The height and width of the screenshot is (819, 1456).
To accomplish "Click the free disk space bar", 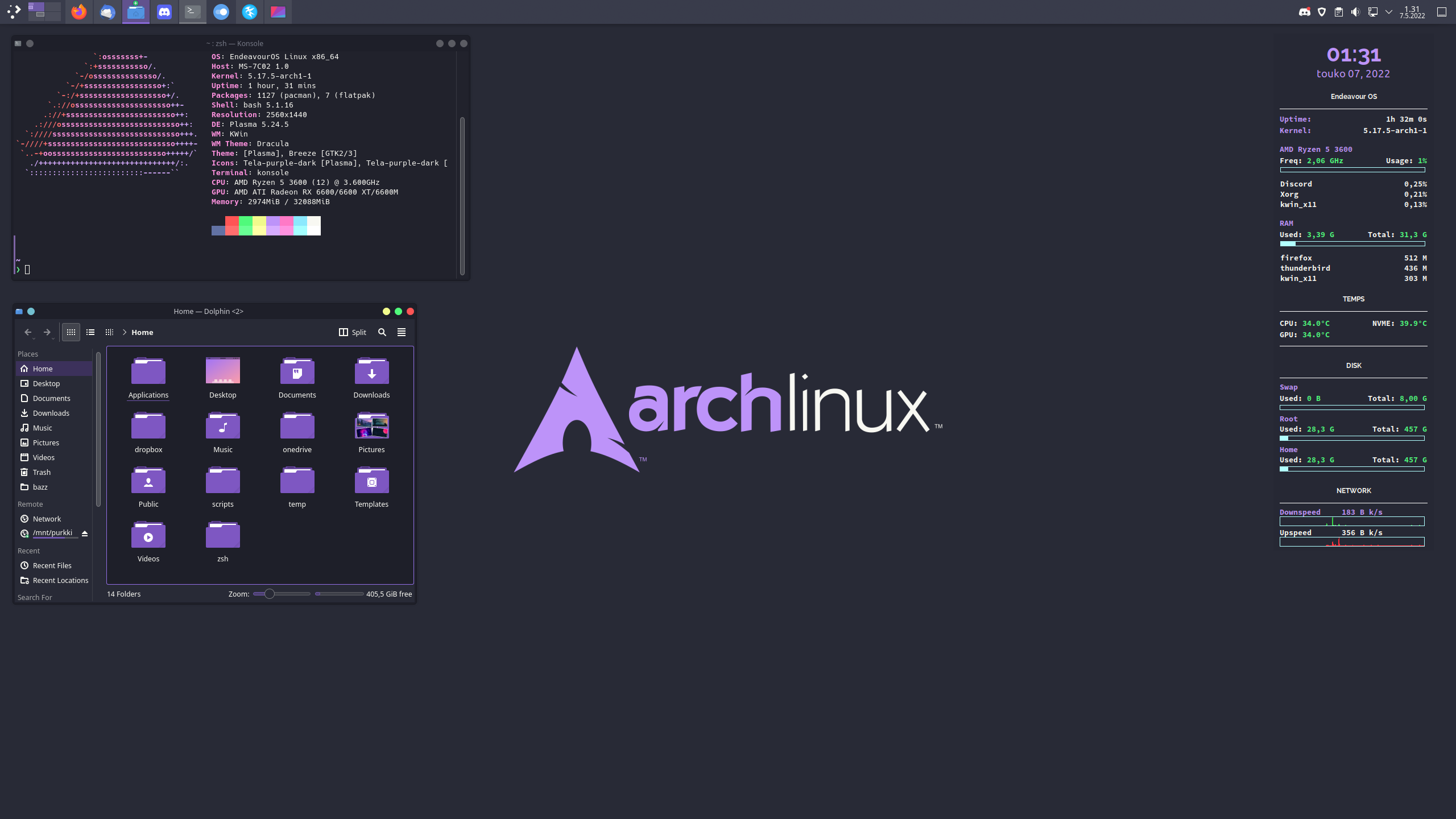I will [x=339, y=594].
